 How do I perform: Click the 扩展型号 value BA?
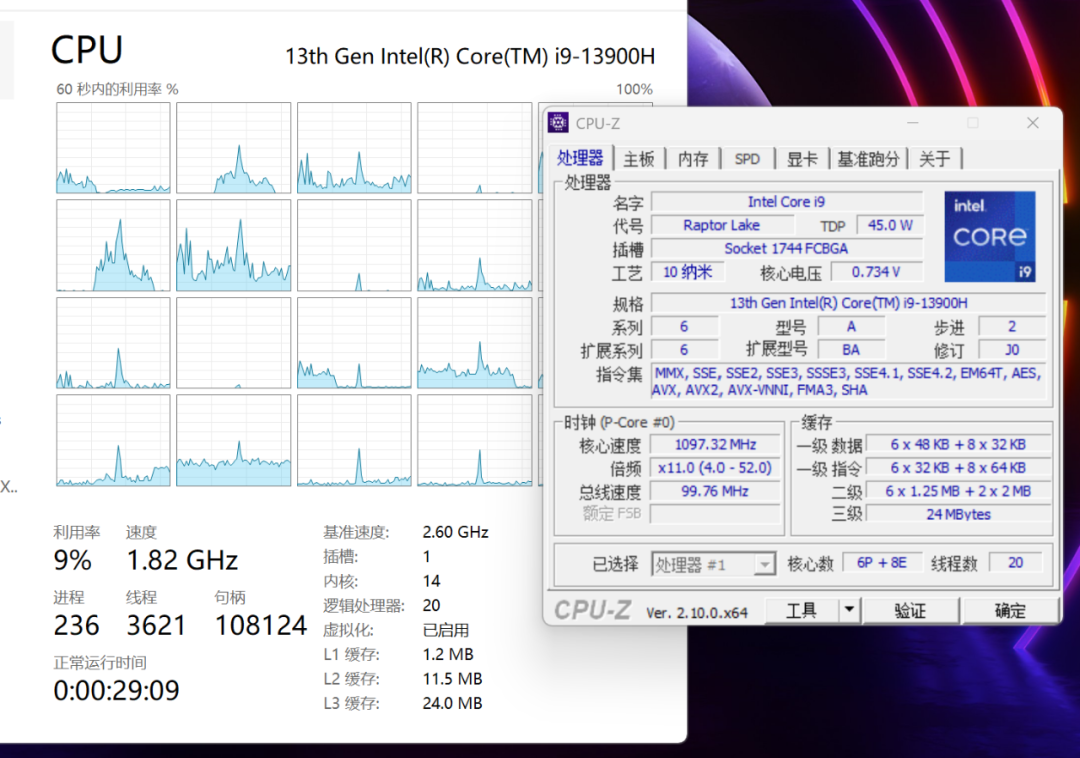pyautogui.click(x=851, y=350)
